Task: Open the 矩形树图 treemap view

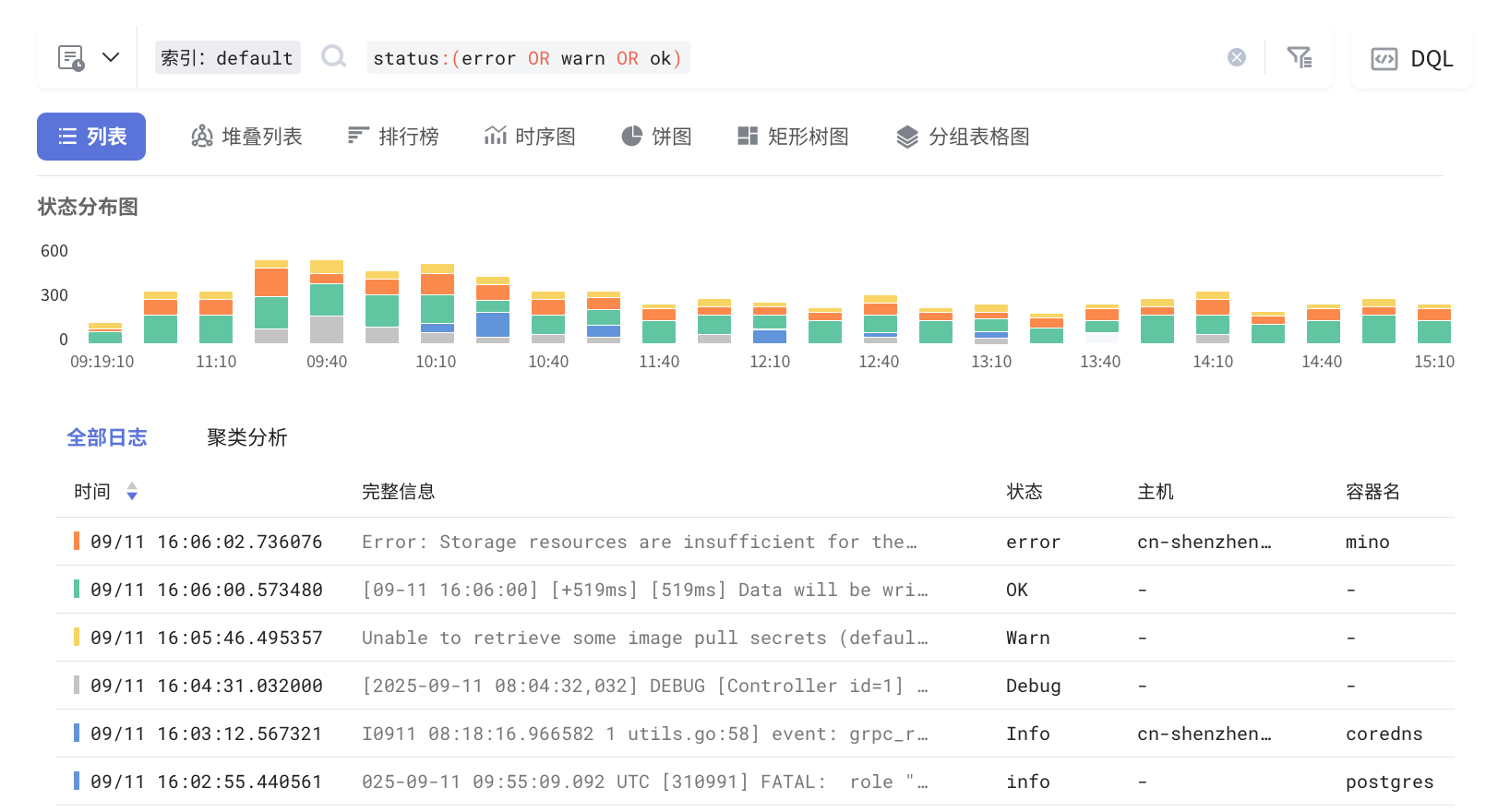Action: [x=793, y=137]
